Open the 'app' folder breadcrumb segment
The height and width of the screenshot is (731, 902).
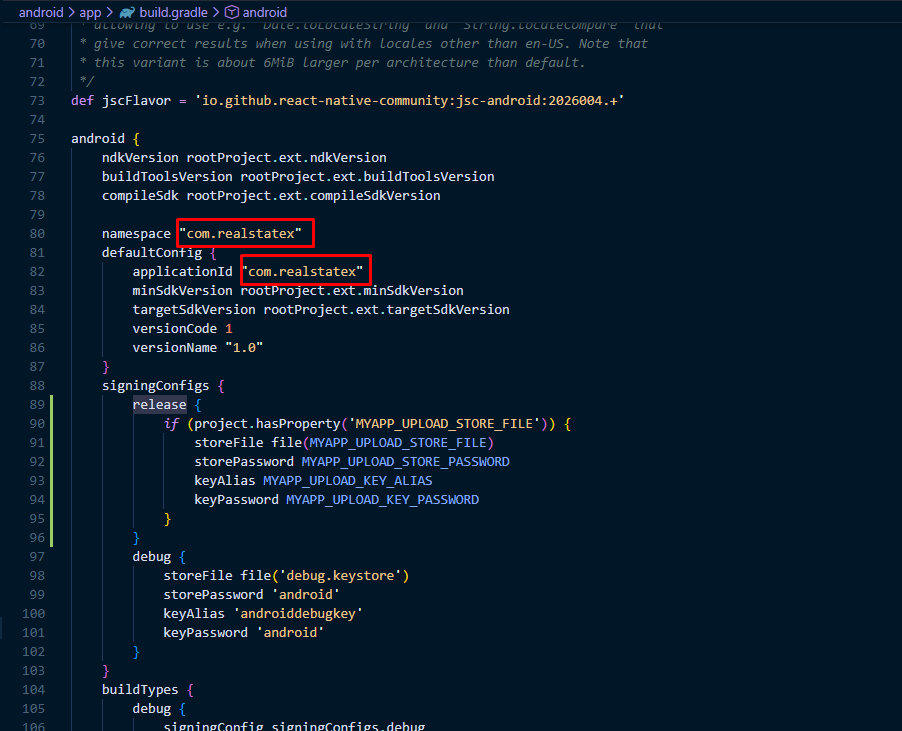click(x=90, y=13)
